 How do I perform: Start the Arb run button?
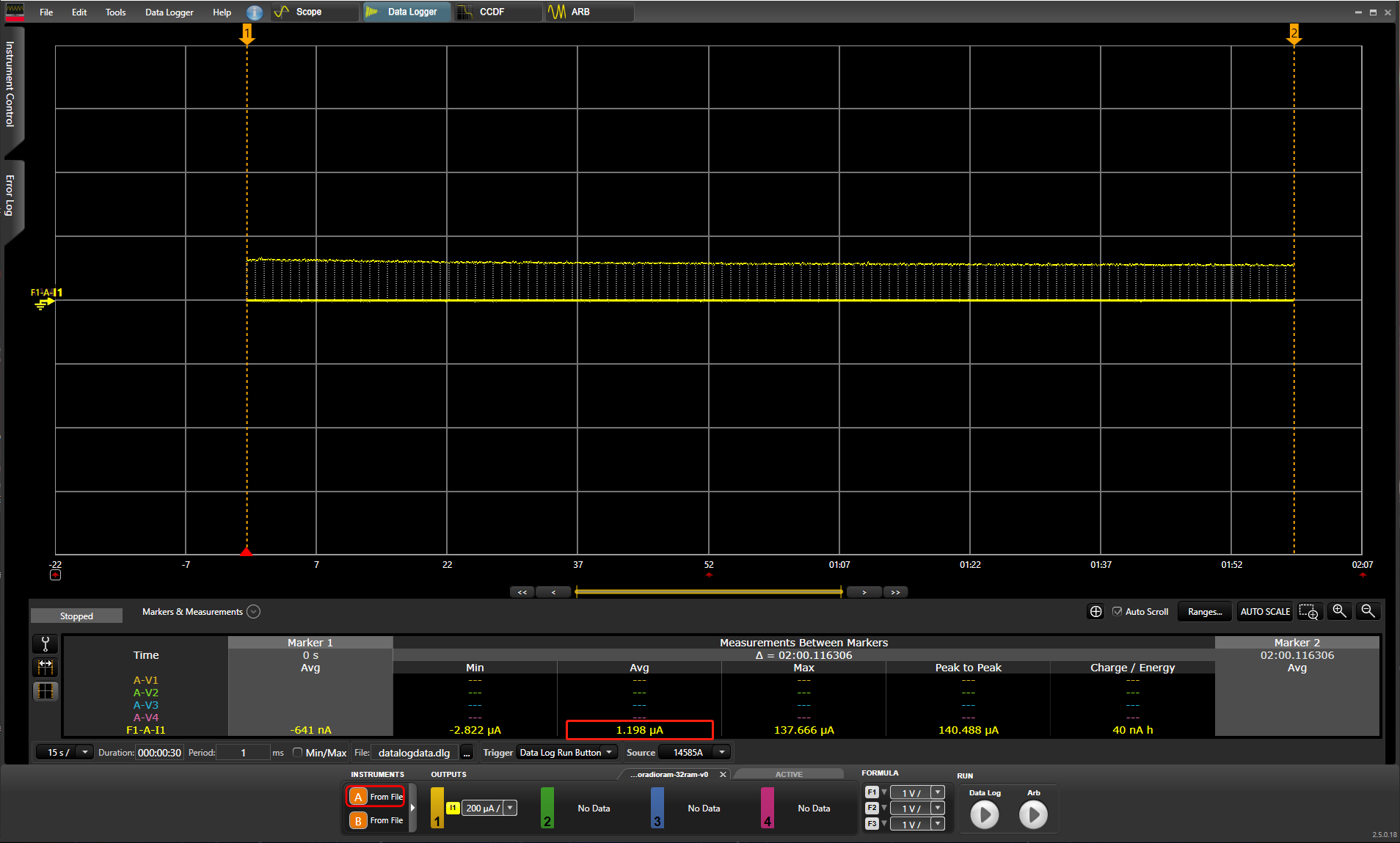tap(1033, 814)
